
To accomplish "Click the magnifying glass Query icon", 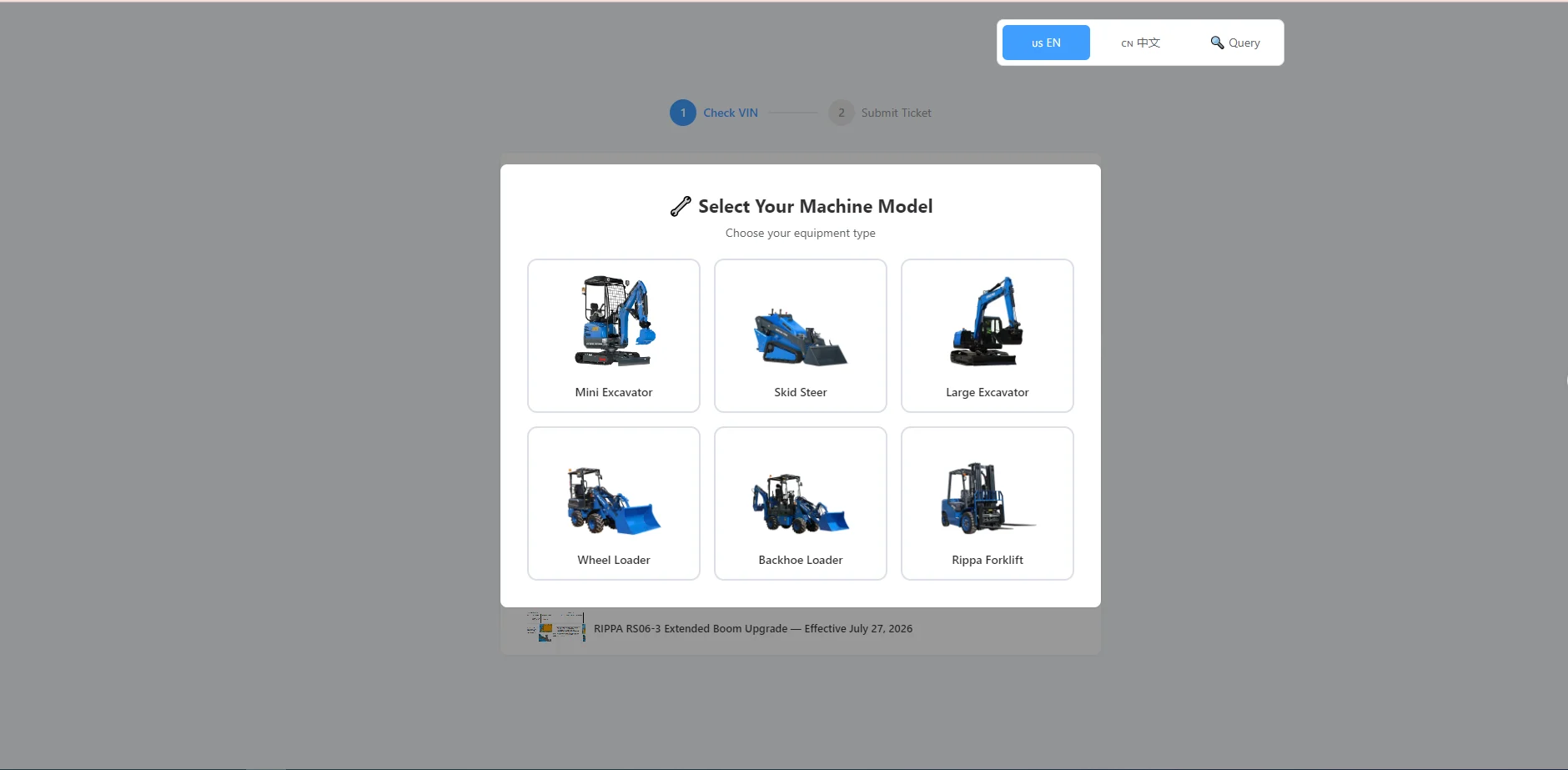I will click(x=1218, y=43).
